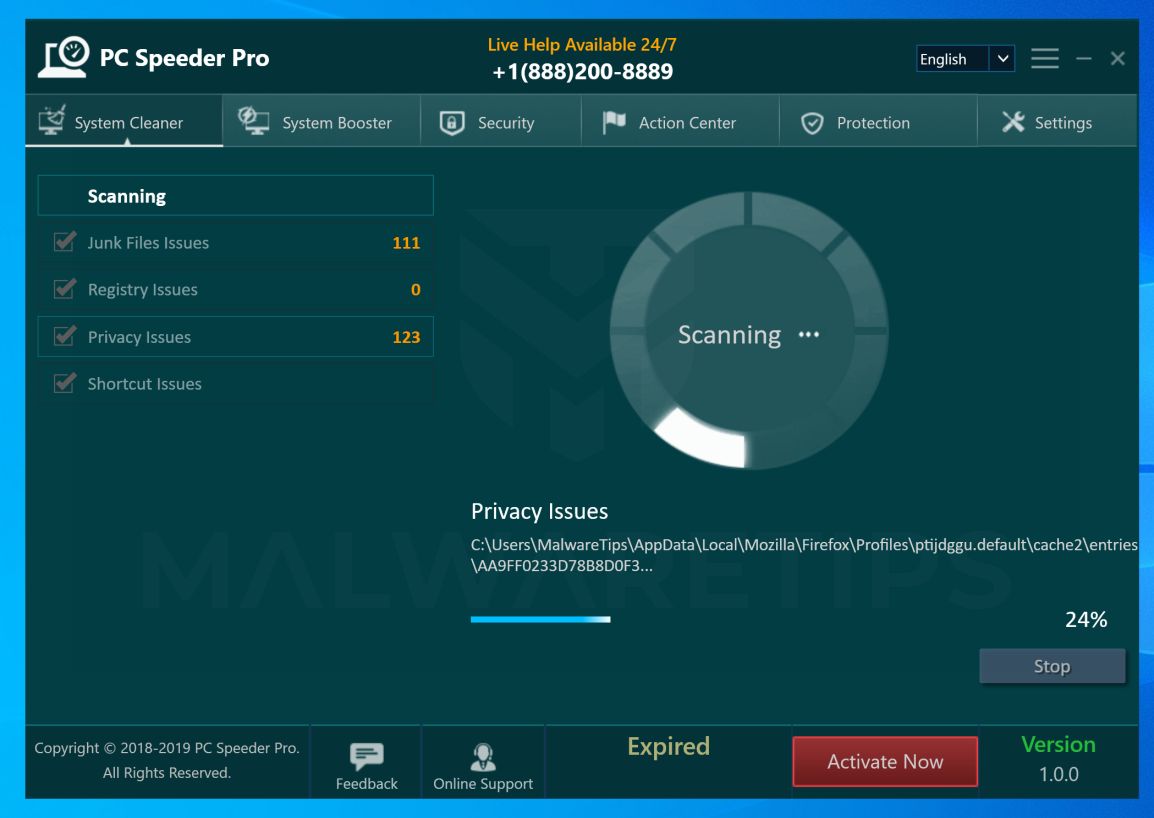1154x818 pixels.
Task: Select the Privacy Issues row label
Action: 139,337
